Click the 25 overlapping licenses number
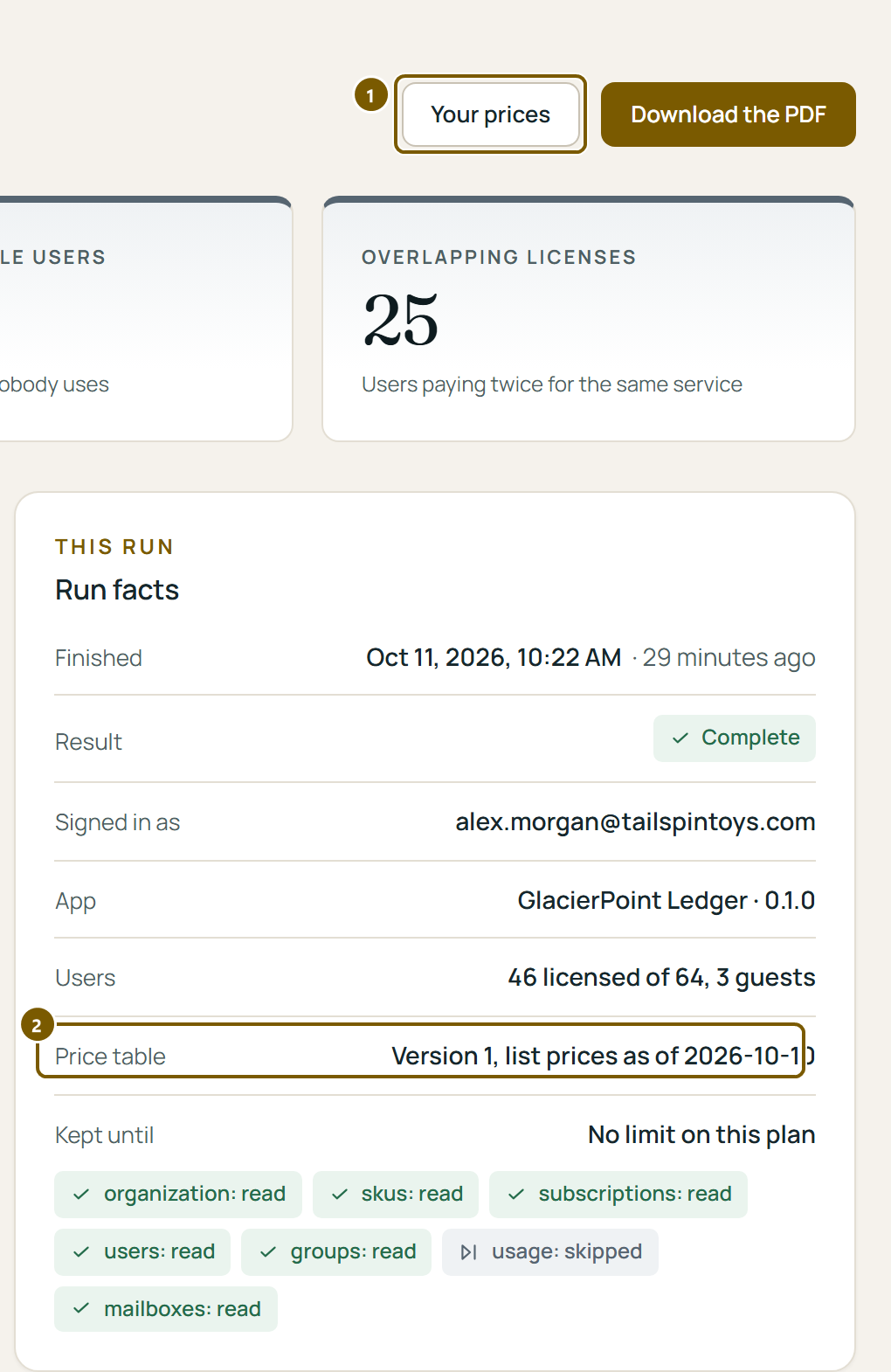The width and height of the screenshot is (891, 1372). [401, 320]
